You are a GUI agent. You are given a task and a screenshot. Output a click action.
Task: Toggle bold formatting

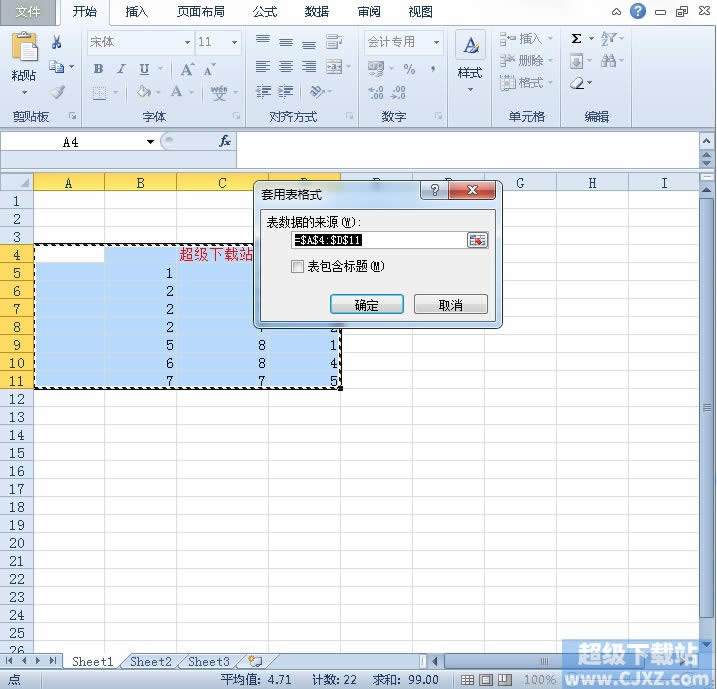click(x=98, y=69)
